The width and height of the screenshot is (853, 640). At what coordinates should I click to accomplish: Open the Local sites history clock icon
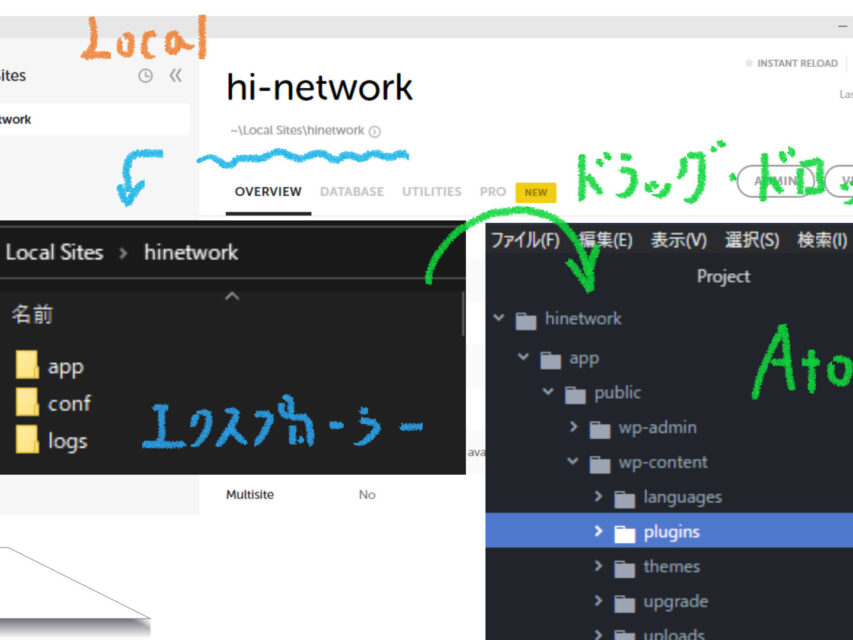(x=145, y=76)
